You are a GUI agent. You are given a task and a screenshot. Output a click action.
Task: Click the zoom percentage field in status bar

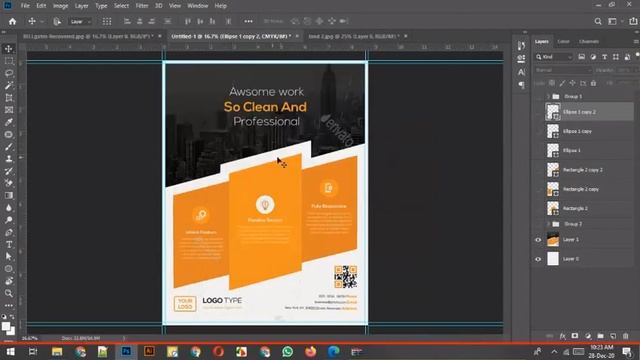pyautogui.click(x=30, y=338)
